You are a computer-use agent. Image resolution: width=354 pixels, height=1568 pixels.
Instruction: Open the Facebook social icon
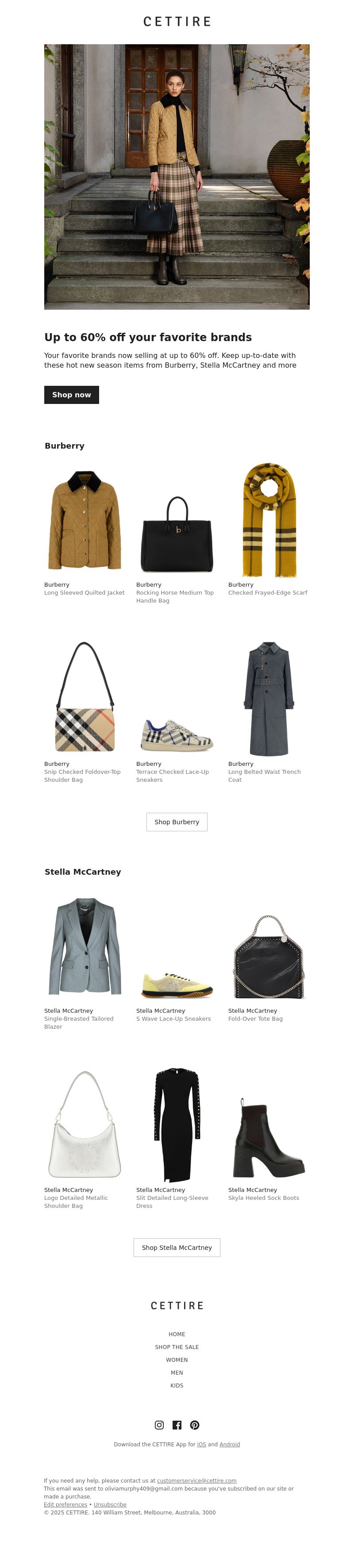(x=177, y=1425)
